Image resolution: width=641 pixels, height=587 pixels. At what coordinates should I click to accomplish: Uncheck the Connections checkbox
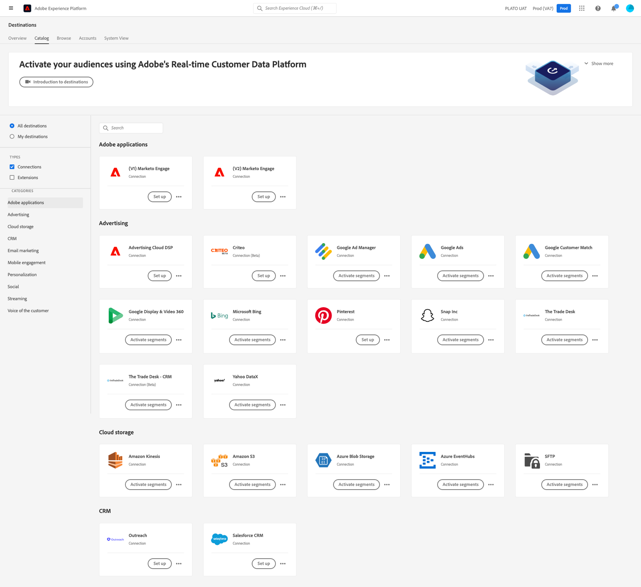(x=12, y=167)
